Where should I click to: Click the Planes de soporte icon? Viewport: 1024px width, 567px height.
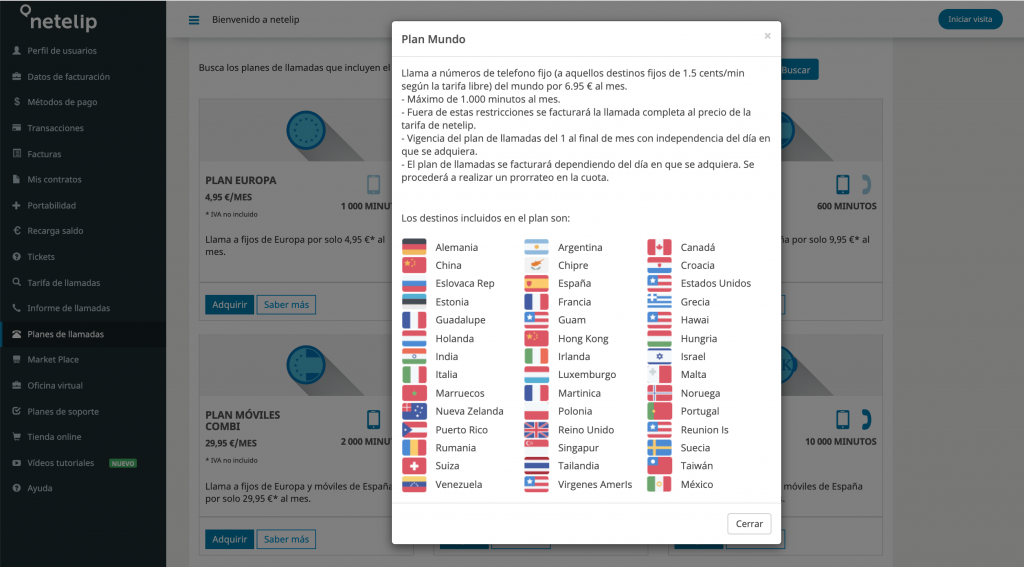[x=16, y=411]
